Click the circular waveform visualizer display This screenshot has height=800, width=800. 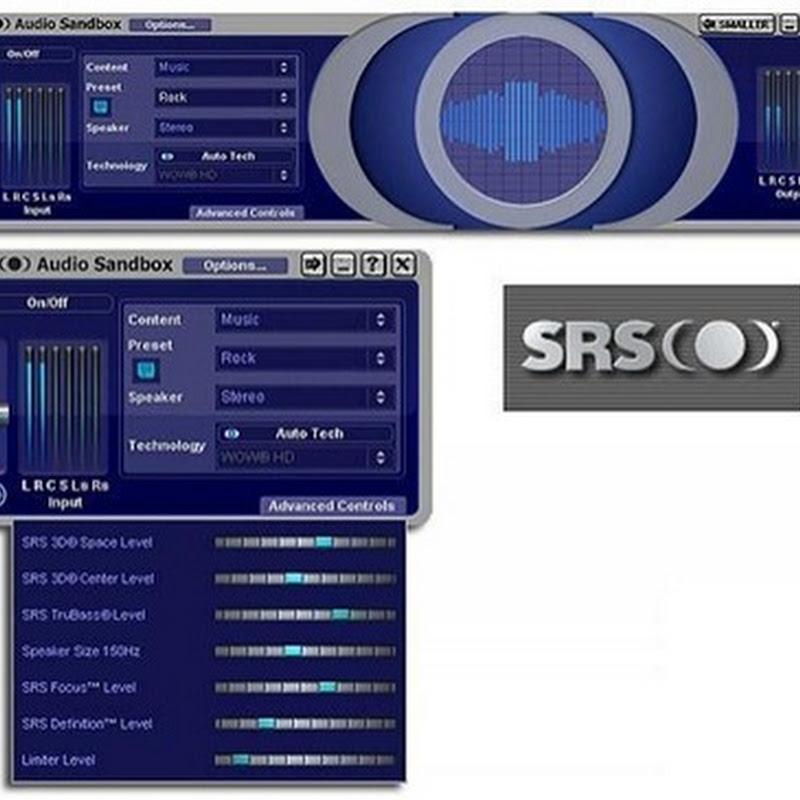(x=523, y=121)
